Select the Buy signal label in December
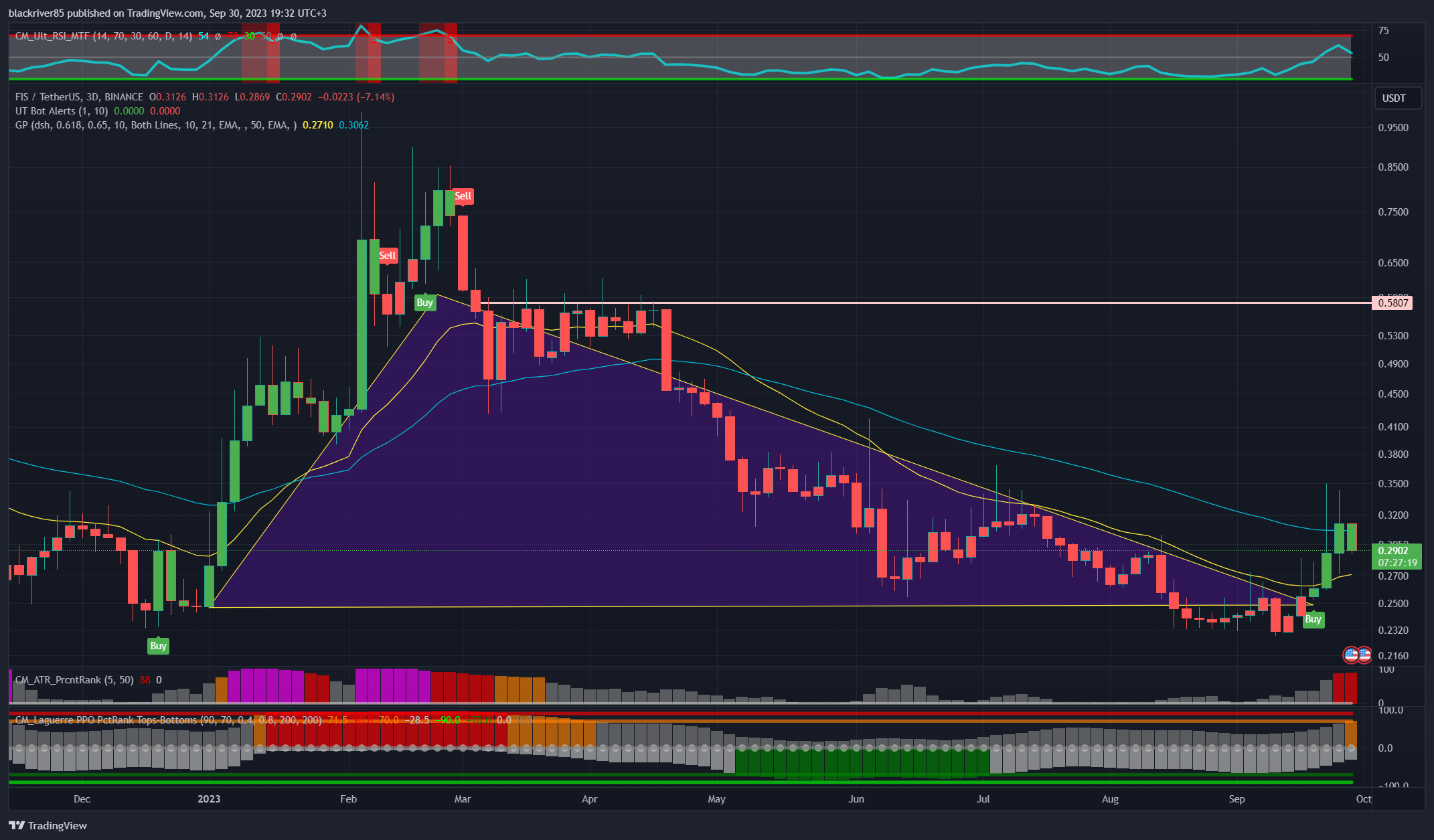Image resolution: width=1434 pixels, height=840 pixels. click(158, 646)
